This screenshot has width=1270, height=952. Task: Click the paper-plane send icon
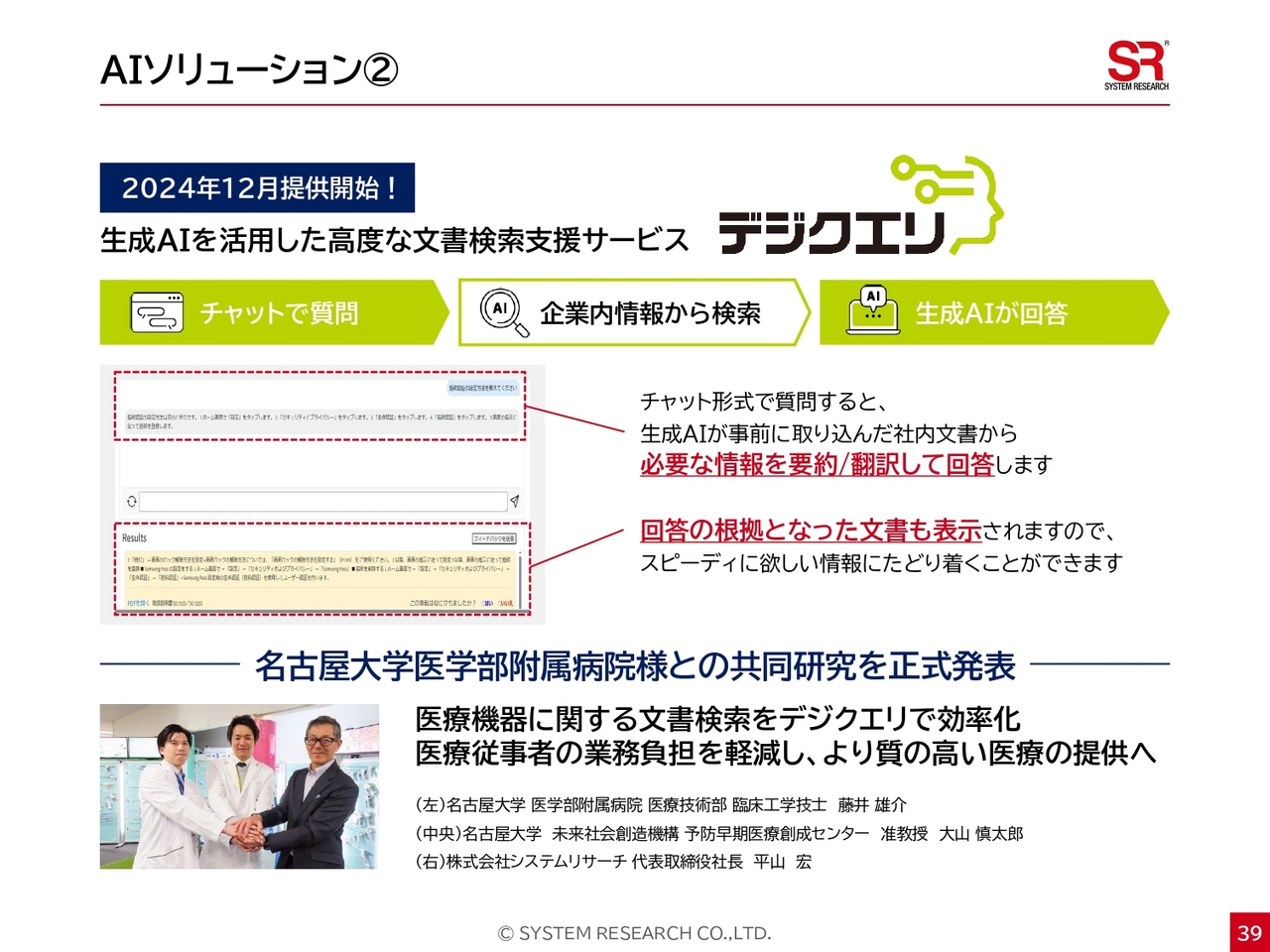[514, 502]
